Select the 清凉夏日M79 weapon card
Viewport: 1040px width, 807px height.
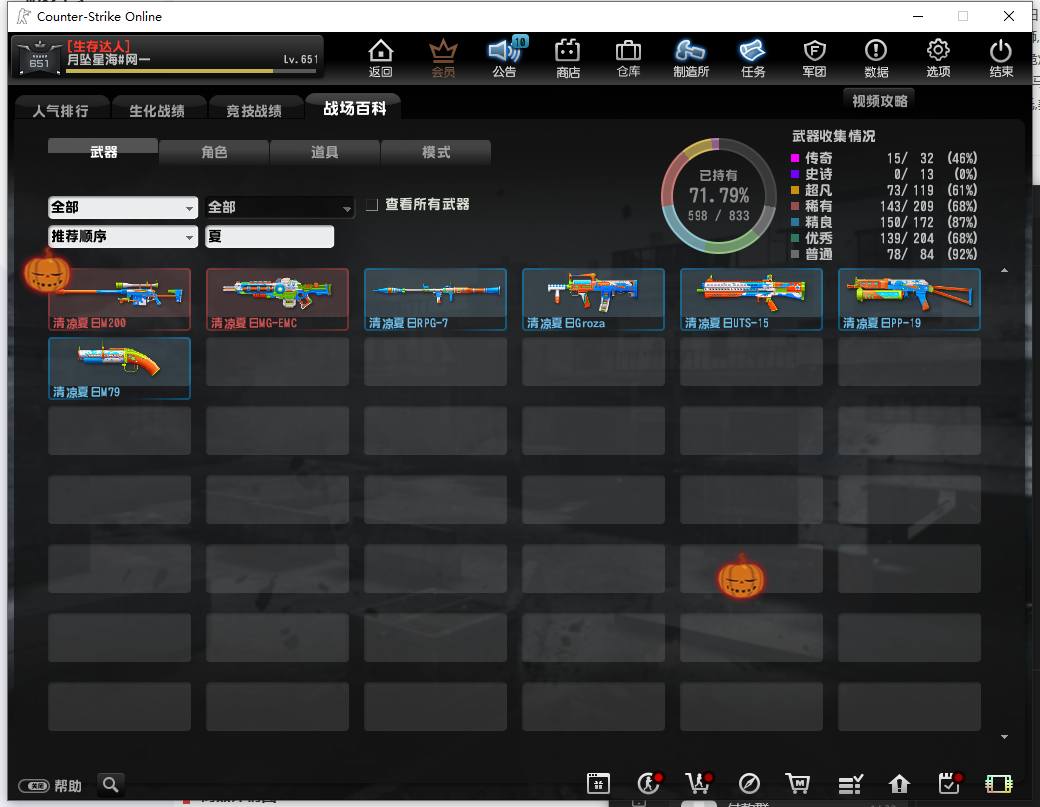pyautogui.click(x=119, y=368)
